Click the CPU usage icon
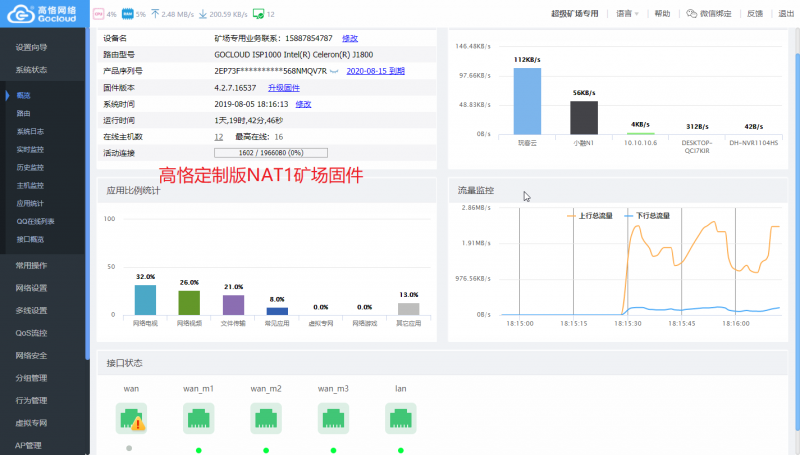This screenshot has height=455, width=800. click(98, 14)
